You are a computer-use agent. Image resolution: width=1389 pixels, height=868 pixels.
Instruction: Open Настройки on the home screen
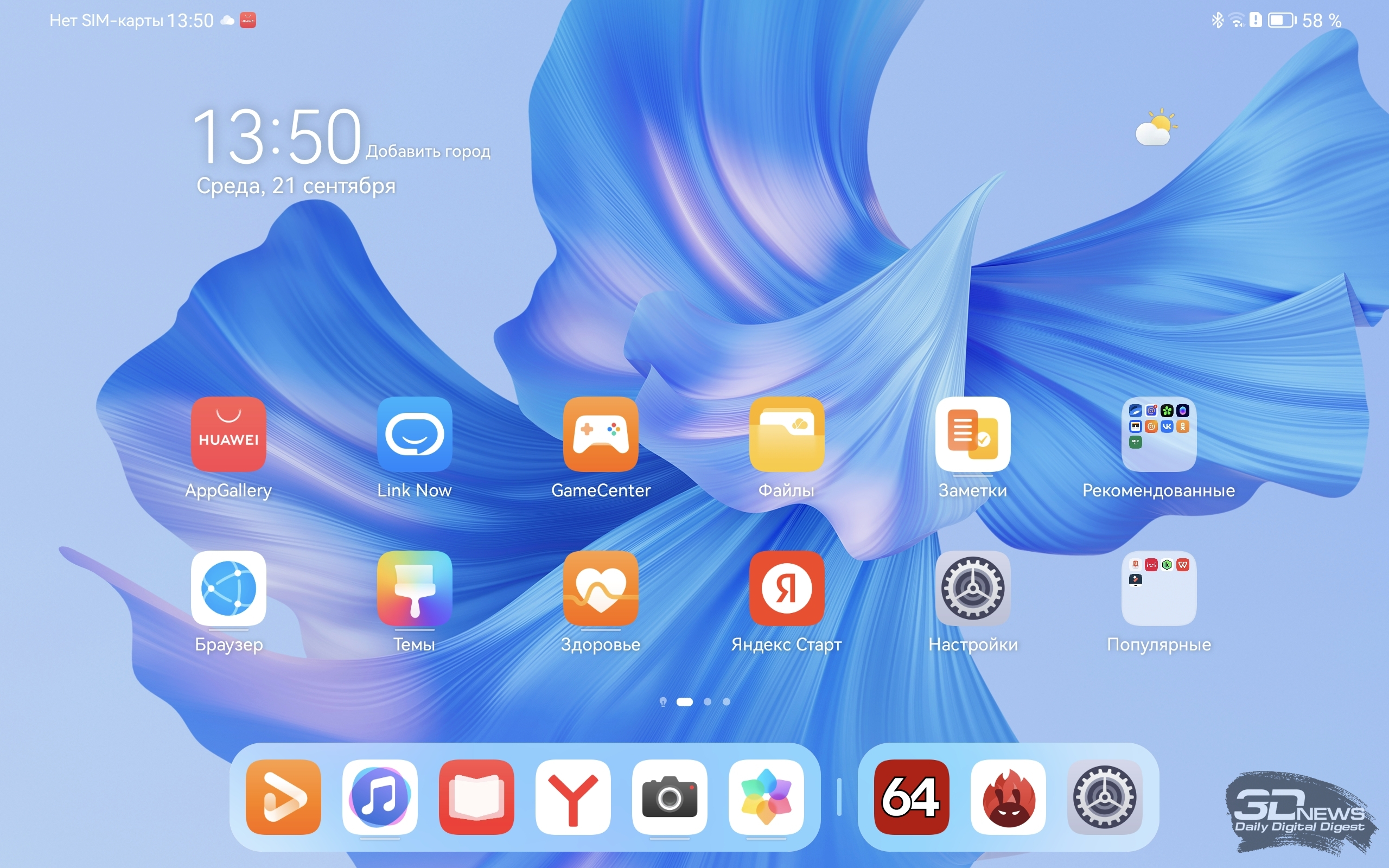pos(973,588)
